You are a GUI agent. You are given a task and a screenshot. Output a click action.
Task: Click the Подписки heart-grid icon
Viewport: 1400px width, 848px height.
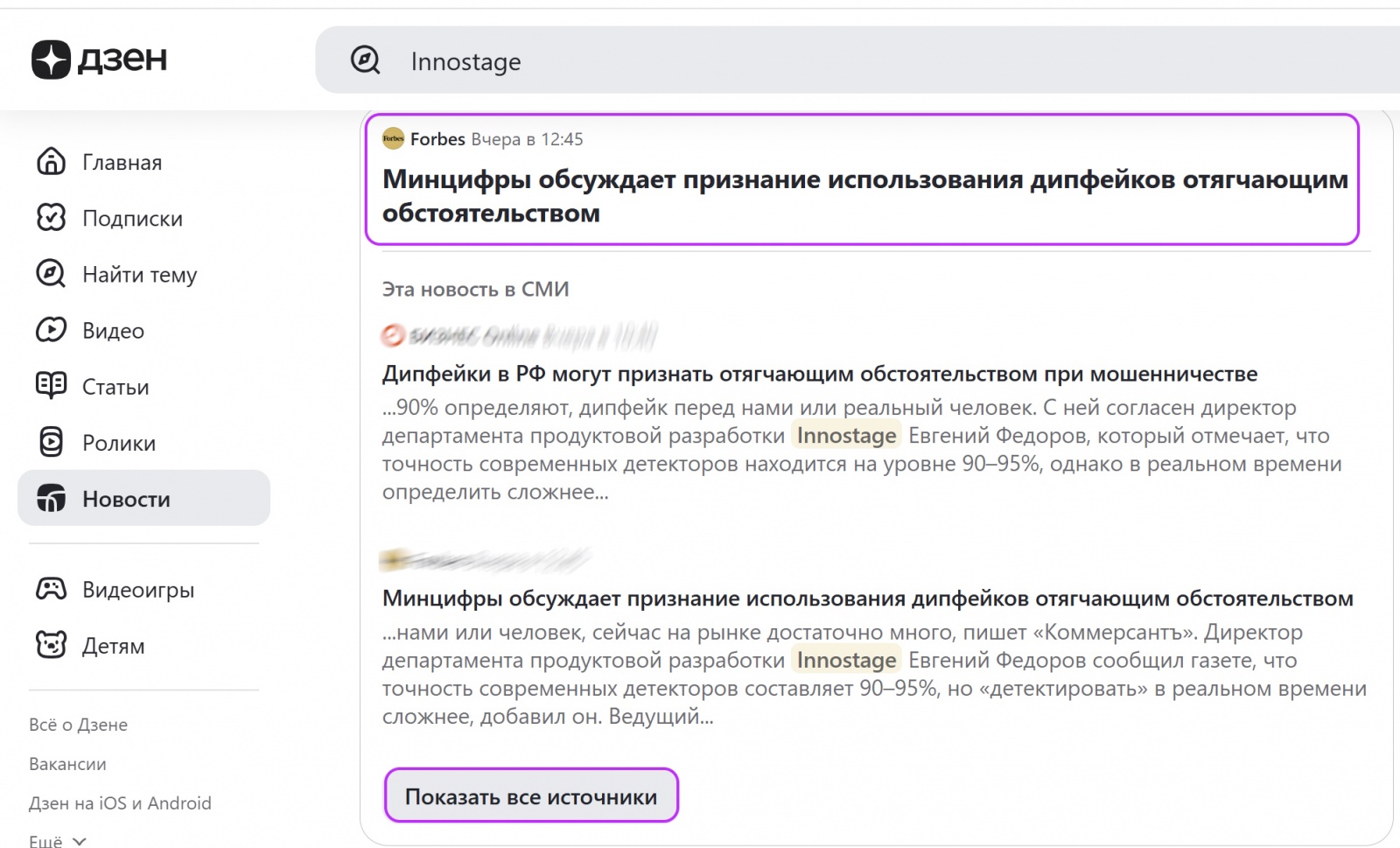pos(51,218)
